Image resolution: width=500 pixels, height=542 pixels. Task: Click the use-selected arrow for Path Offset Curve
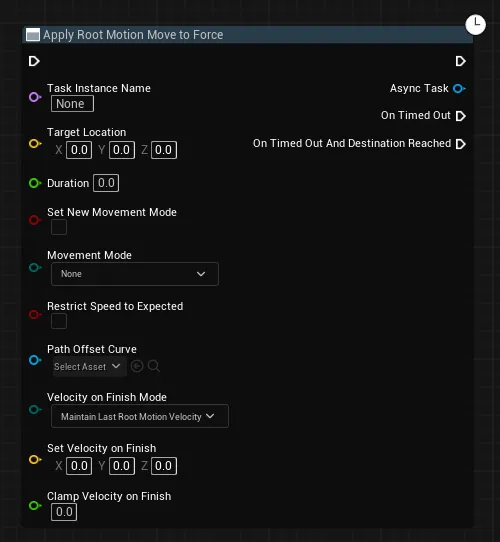tap(137, 366)
